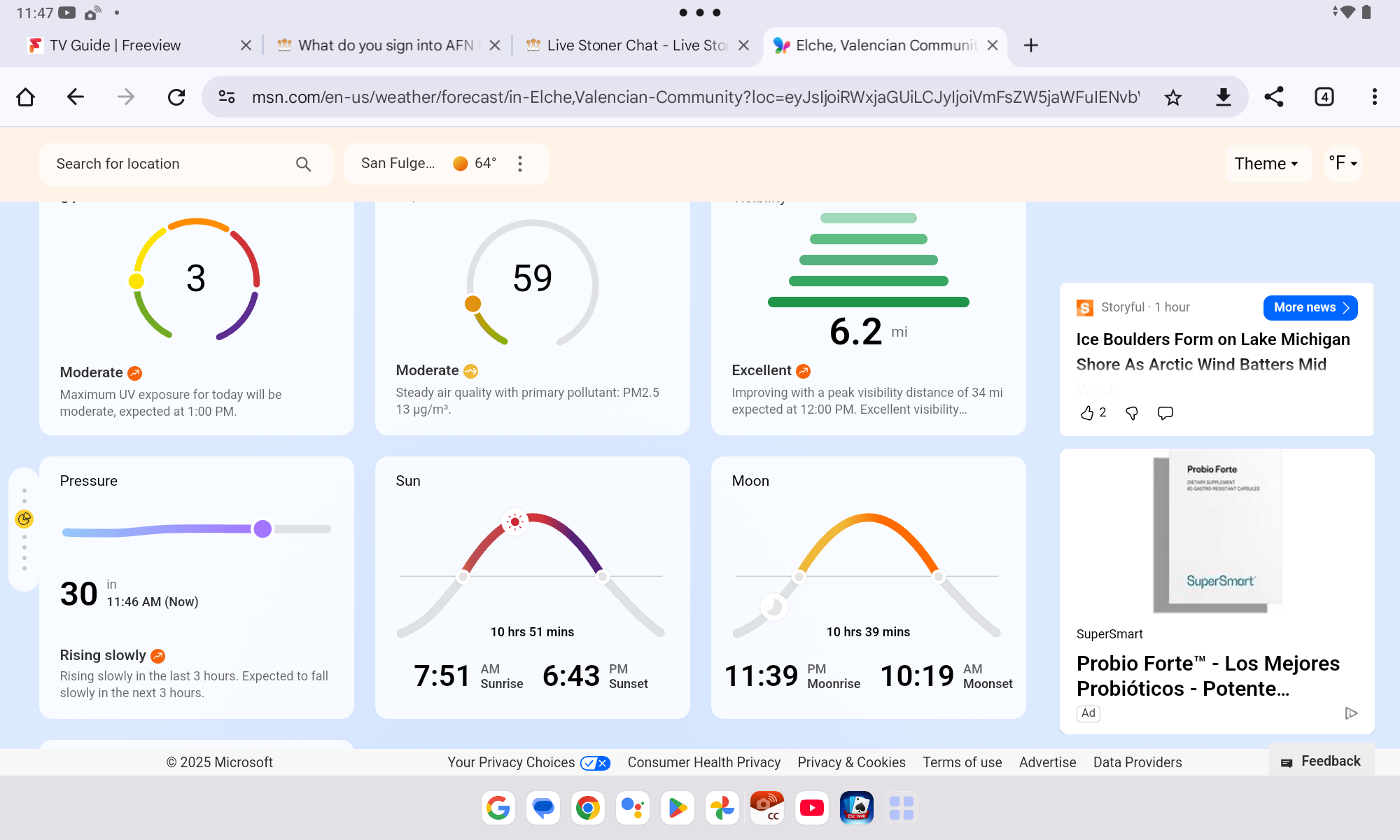Image resolution: width=1400 pixels, height=840 pixels.
Task: Tap the search magnifier icon
Action: 303,164
